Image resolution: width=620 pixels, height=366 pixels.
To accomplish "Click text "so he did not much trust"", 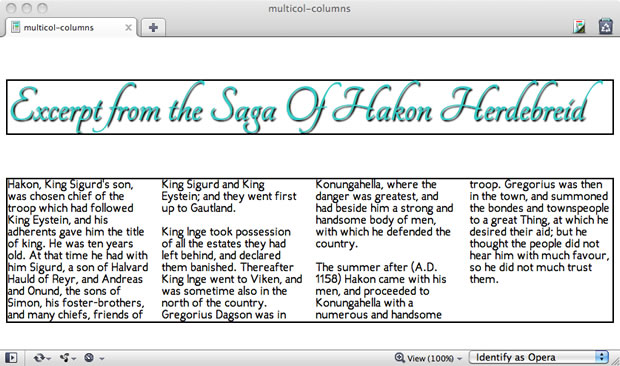I will point(531,268).
